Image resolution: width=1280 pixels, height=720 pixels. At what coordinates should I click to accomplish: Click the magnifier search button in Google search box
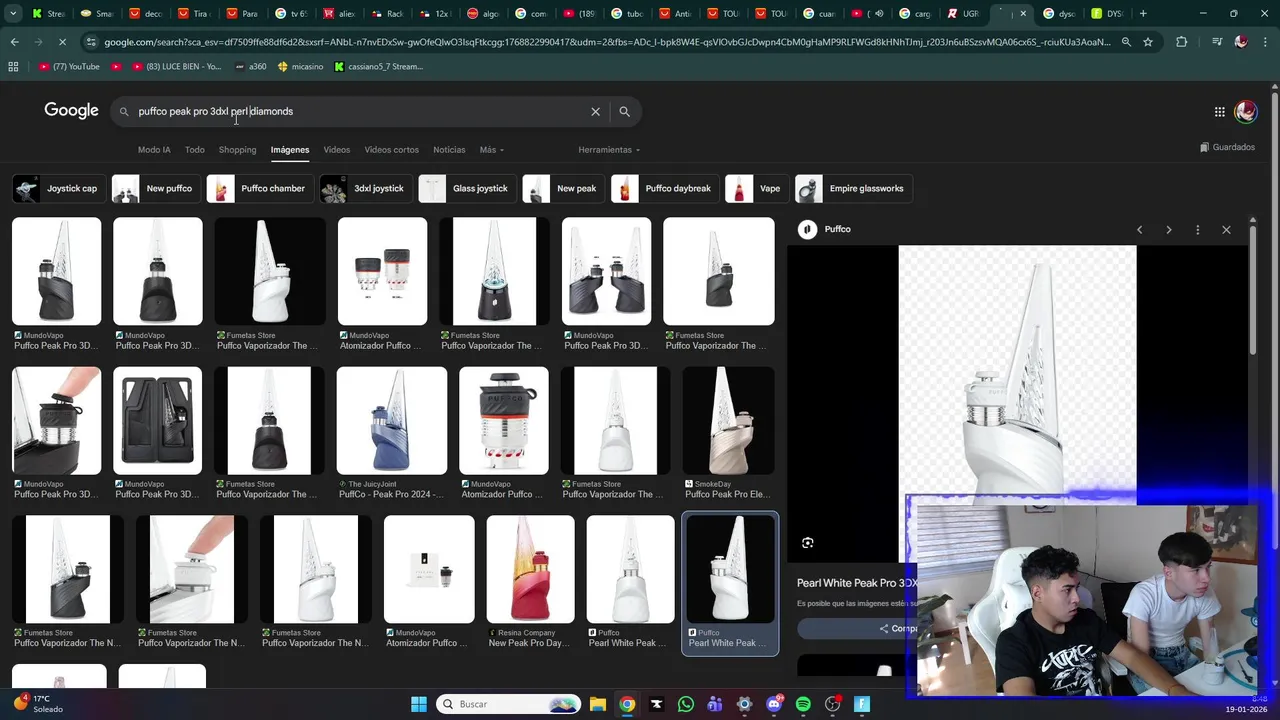click(x=624, y=111)
